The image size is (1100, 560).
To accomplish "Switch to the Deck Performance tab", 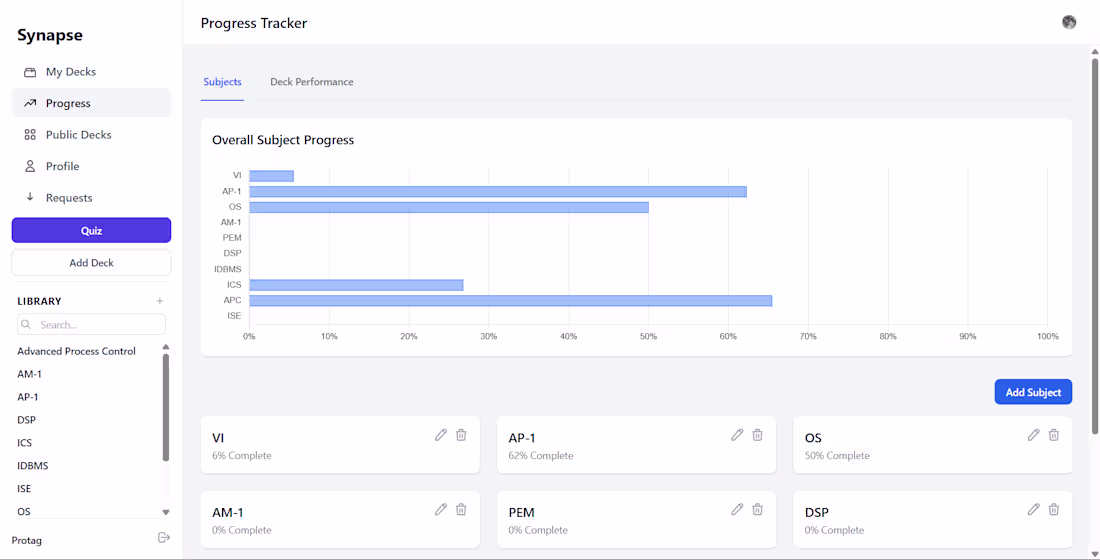I will click(x=311, y=82).
